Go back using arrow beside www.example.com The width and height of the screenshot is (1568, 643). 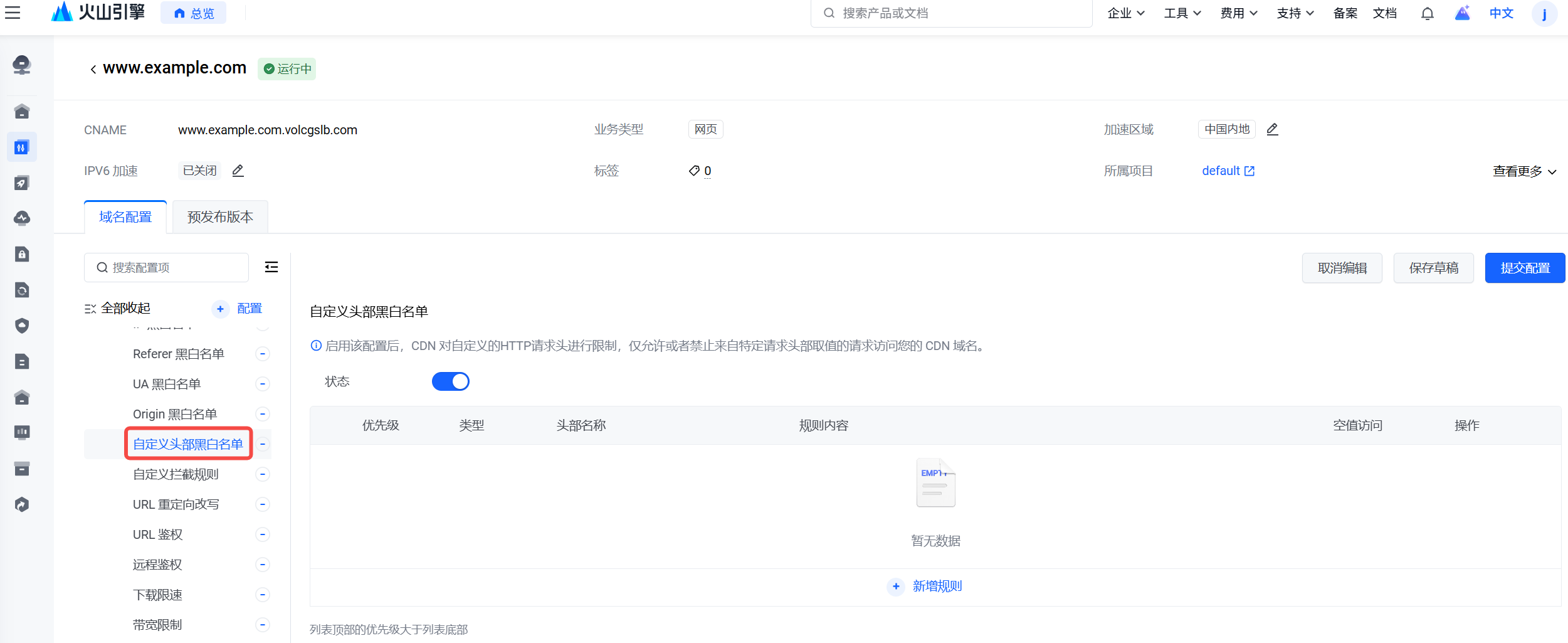click(x=93, y=69)
